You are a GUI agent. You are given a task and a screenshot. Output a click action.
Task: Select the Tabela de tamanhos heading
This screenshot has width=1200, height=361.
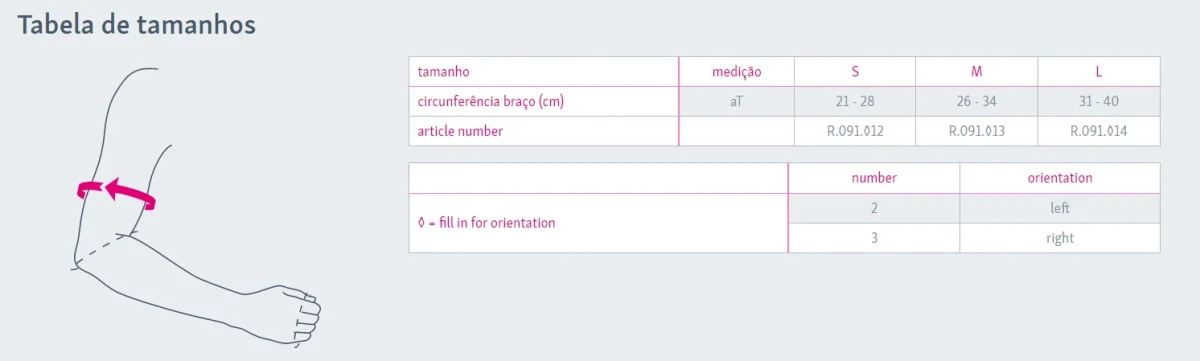[137, 25]
